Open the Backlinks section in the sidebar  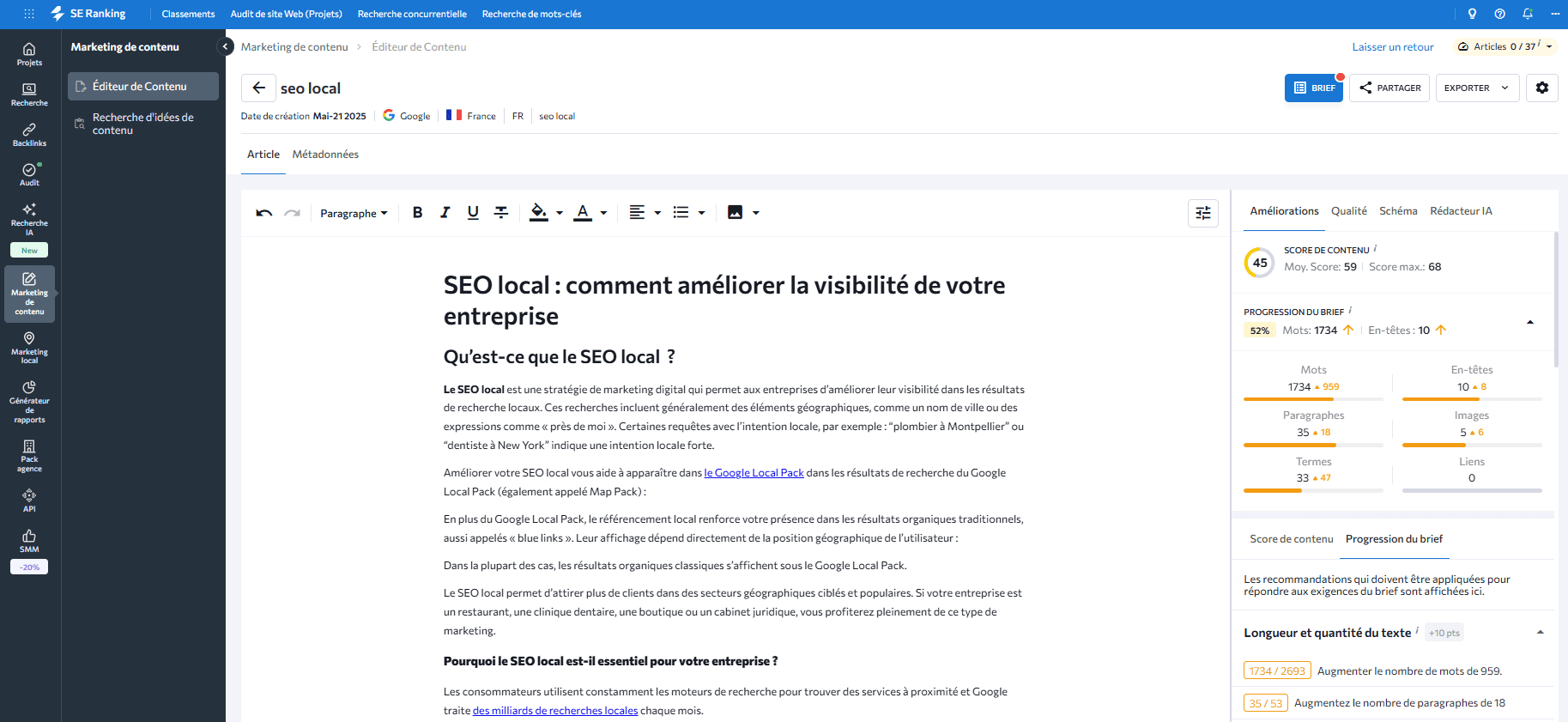tap(28, 134)
